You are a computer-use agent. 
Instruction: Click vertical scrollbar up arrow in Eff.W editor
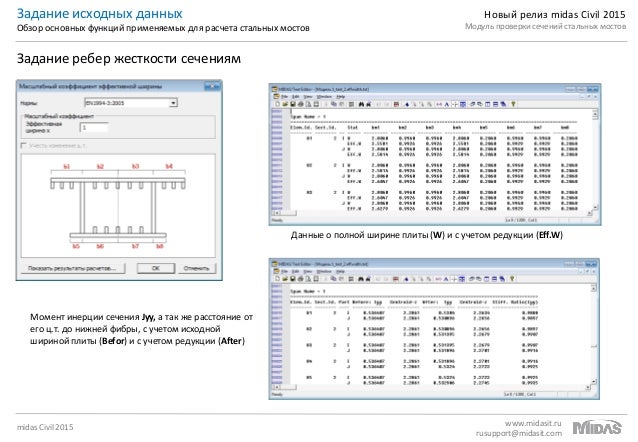pyautogui.click(x=594, y=115)
